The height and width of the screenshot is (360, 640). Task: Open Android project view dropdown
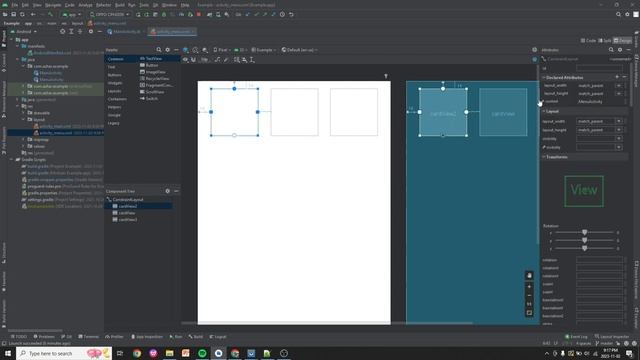point(24,31)
